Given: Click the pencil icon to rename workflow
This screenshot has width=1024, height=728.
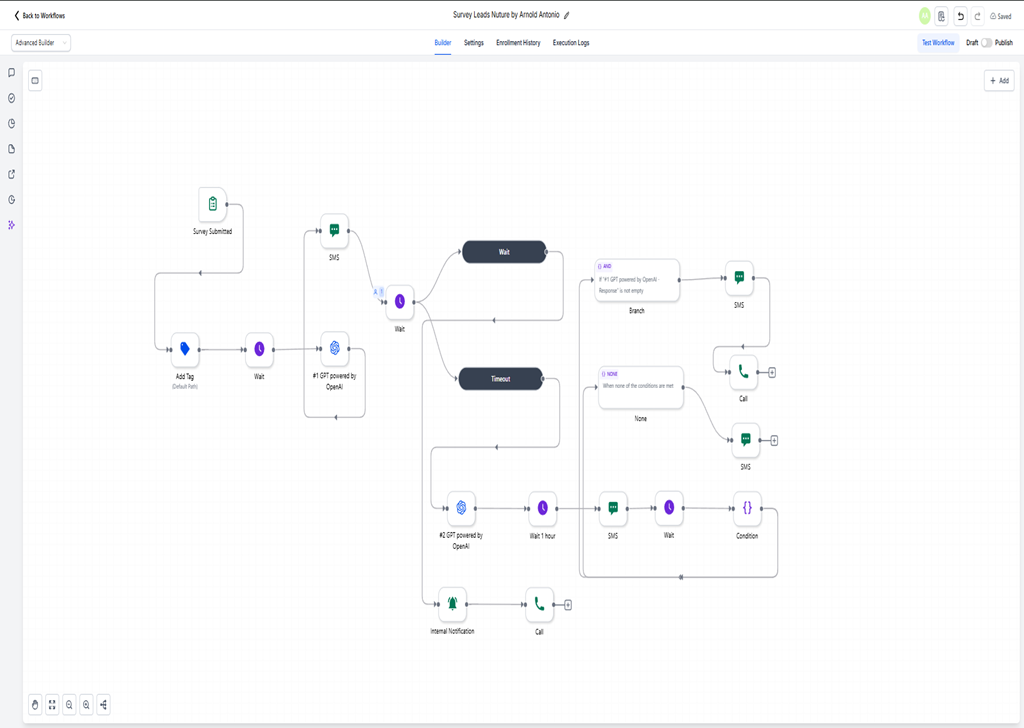Looking at the screenshot, I should (x=567, y=15).
